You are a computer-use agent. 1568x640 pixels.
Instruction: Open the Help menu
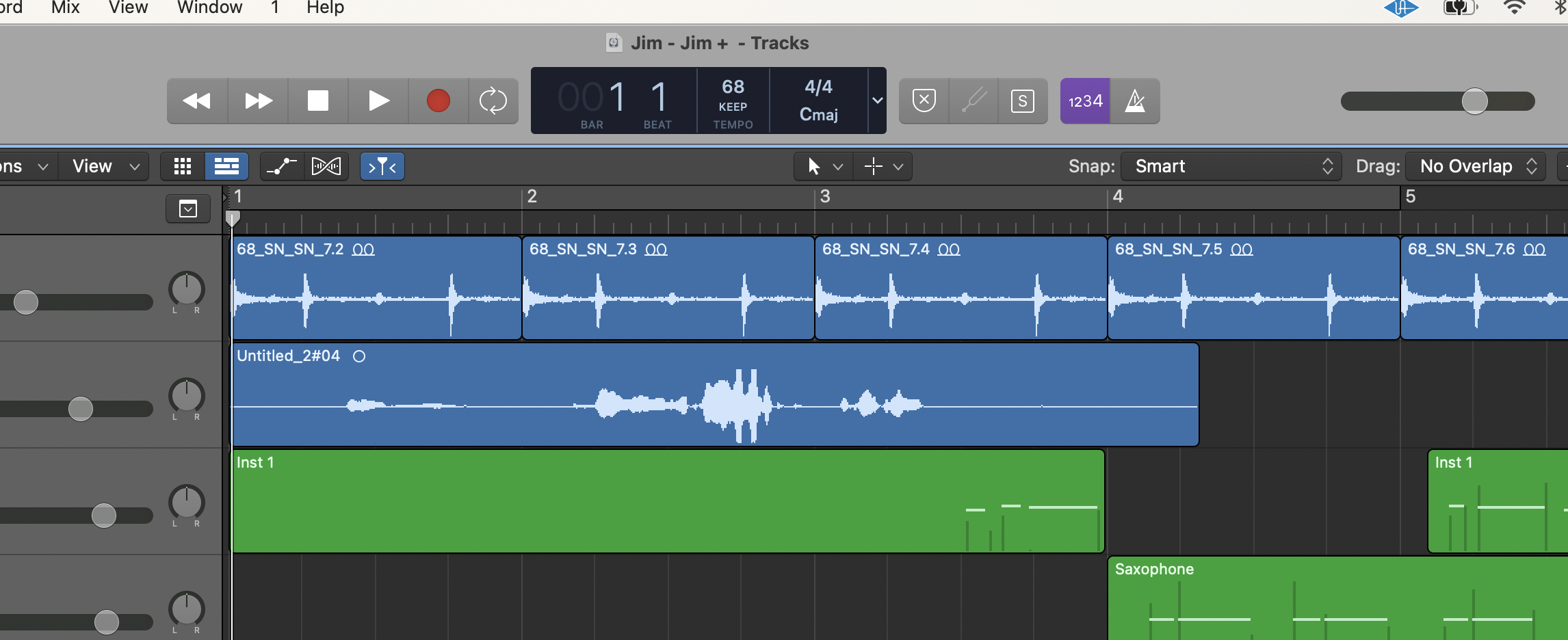(325, 8)
